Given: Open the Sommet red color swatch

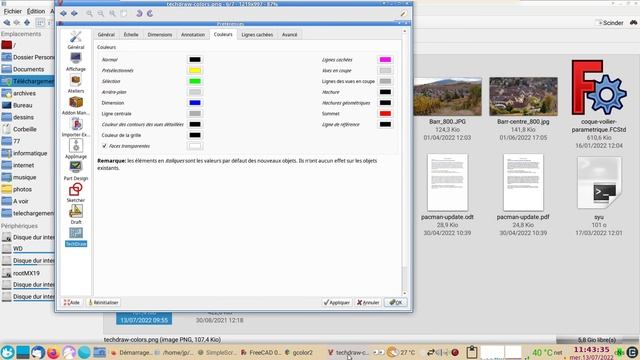Looking at the screenshot, I should point(385,113).
